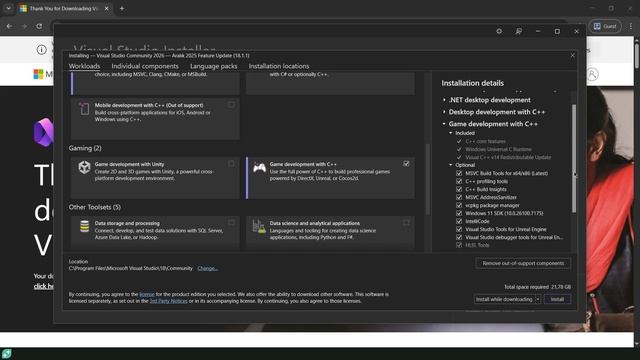Uncheck Visual Studio debugger tools for Unreal

pyautogui.click(x=459, y=237)
